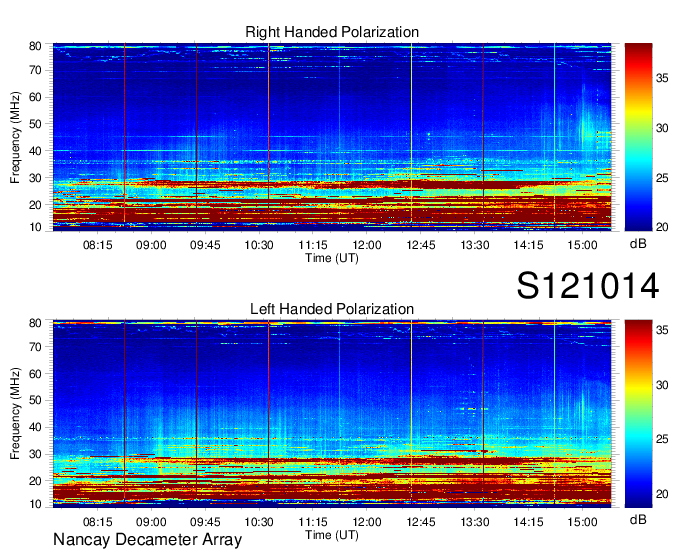
Task: Select the Right Handed Polarization color scale bar
Action: [638, 137]
